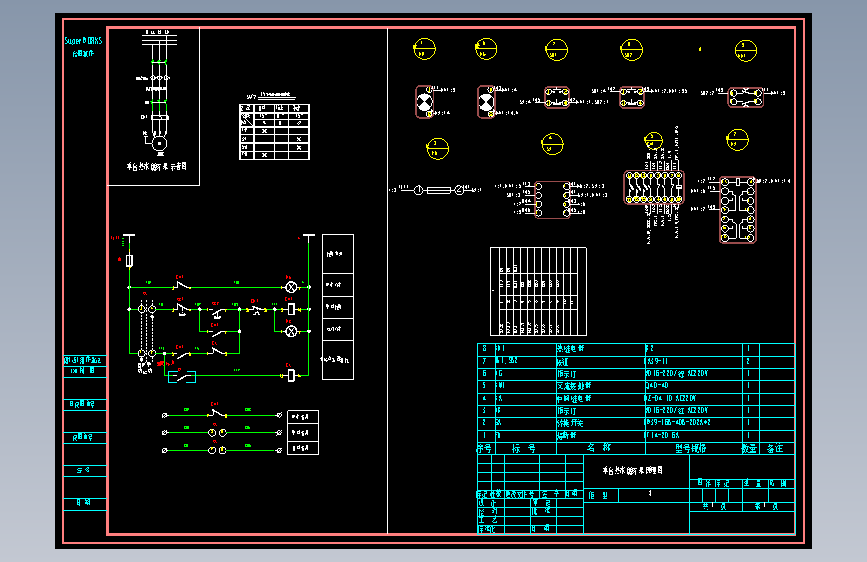Click the horizontal fuse between terminals 1 and 2
The width and height of the screenshot is (867, 562).
[x=438, y=190]
